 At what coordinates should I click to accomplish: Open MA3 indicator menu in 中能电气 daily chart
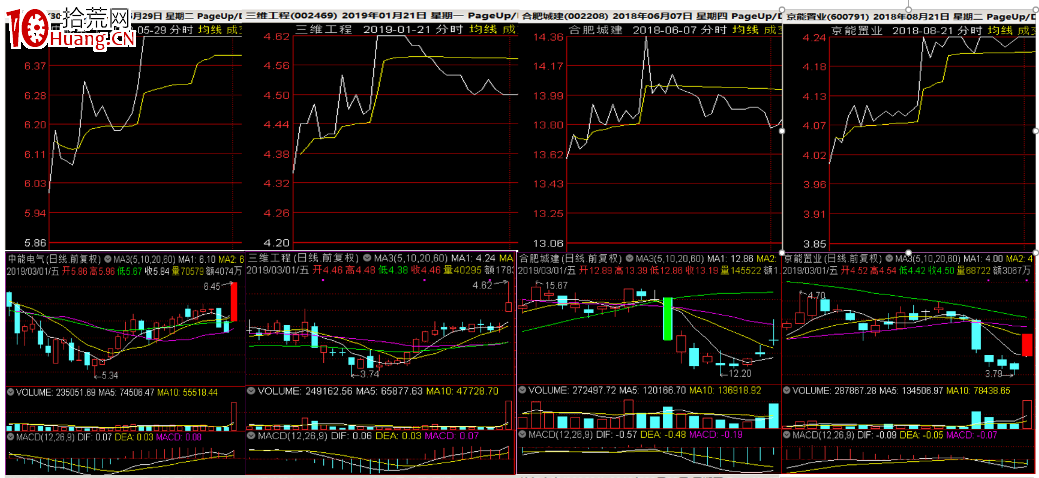[108, 258]
